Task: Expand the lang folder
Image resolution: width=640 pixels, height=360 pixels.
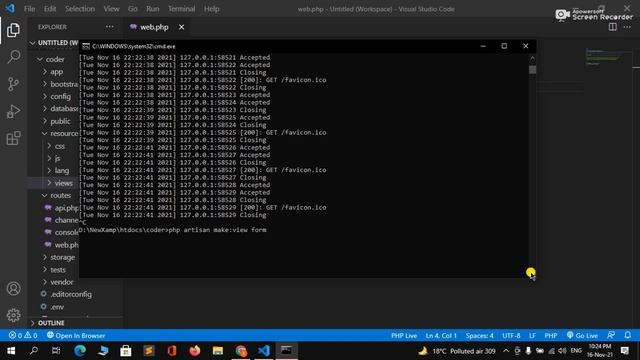Action: tap(62, 171)
